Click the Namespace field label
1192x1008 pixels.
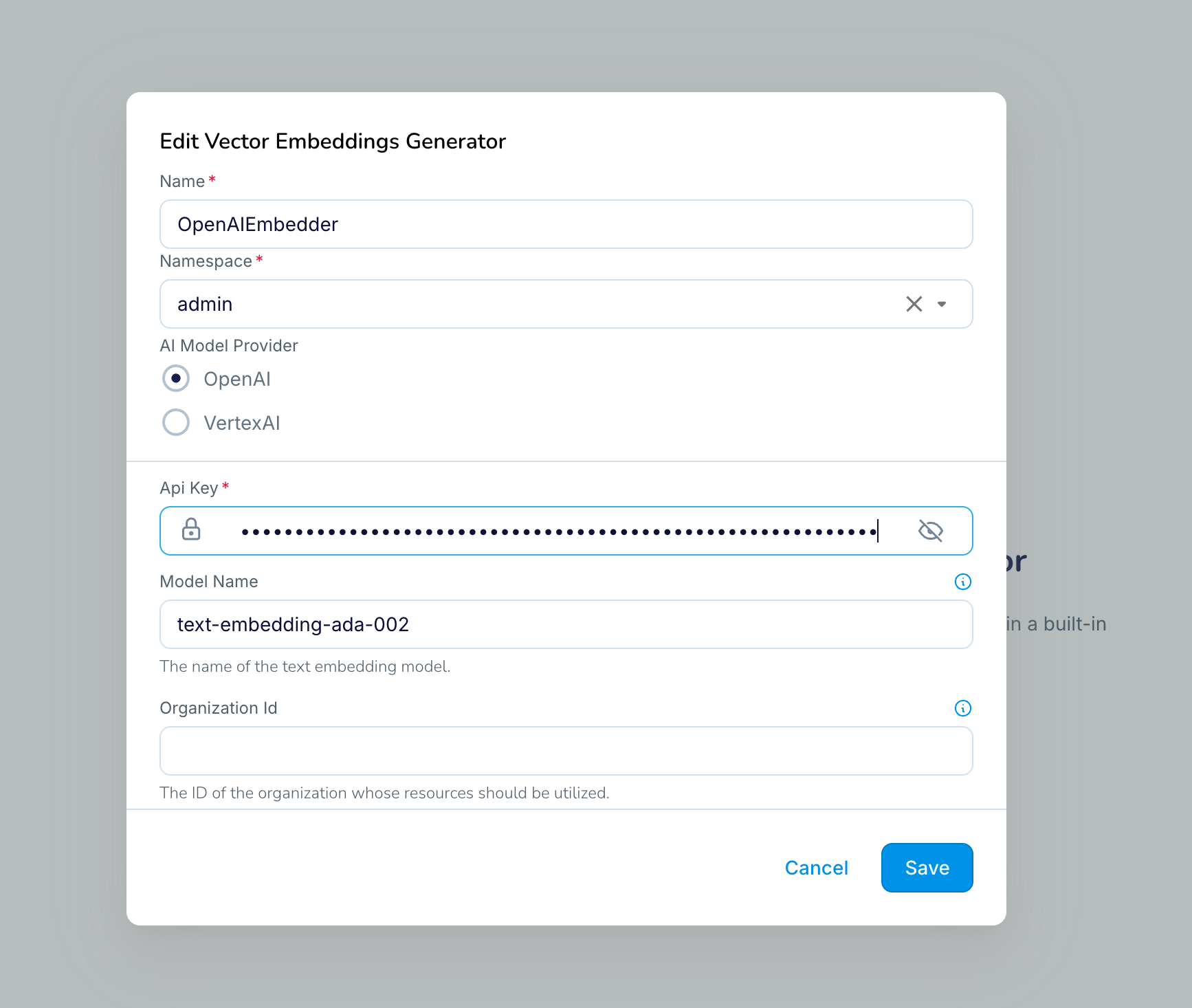206,261
